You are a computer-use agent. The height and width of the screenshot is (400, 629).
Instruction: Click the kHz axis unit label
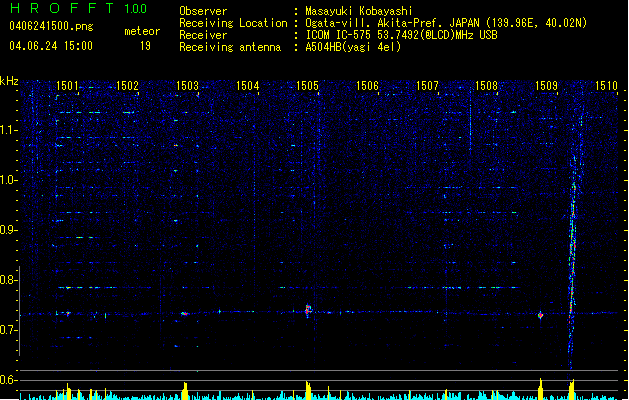9,81
